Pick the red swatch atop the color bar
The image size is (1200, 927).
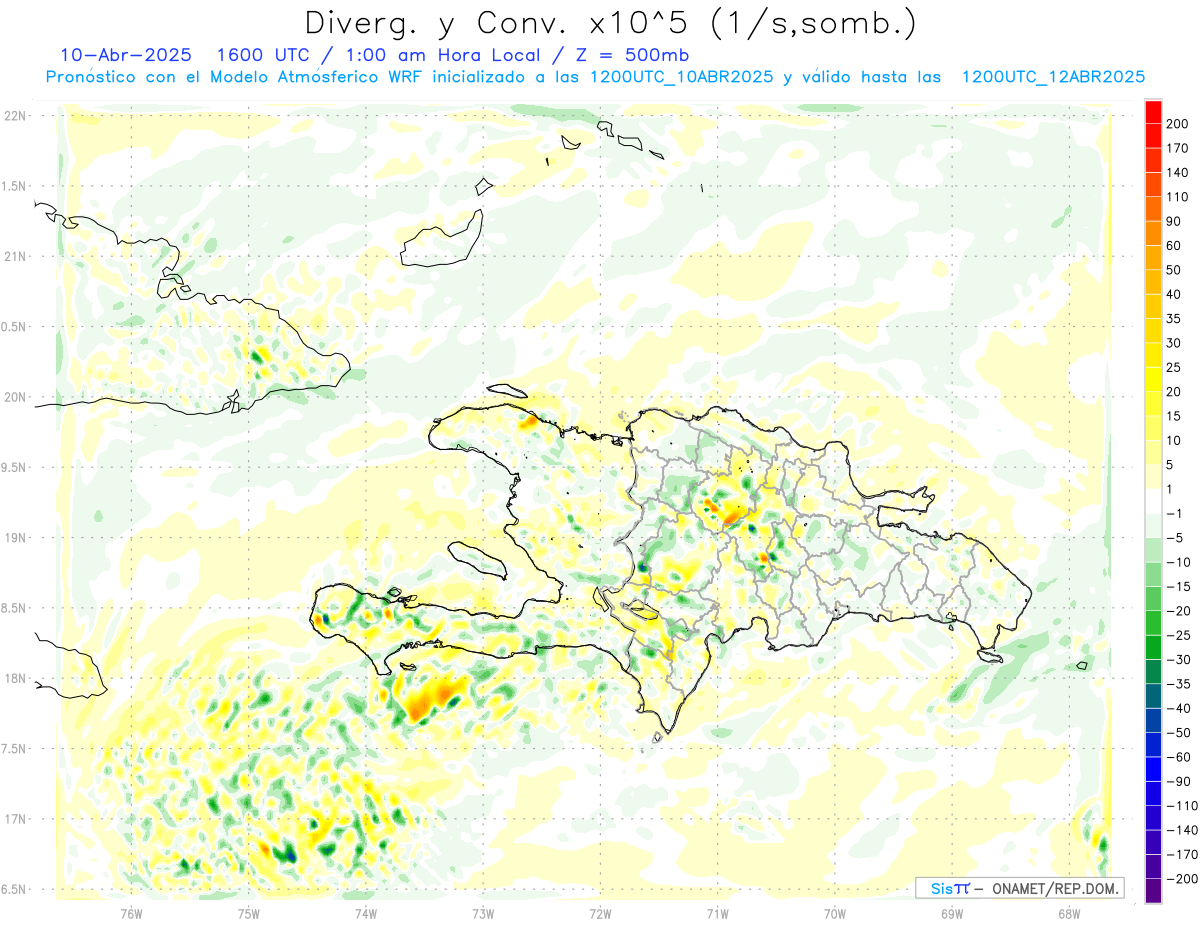(x=1153, y=112)
